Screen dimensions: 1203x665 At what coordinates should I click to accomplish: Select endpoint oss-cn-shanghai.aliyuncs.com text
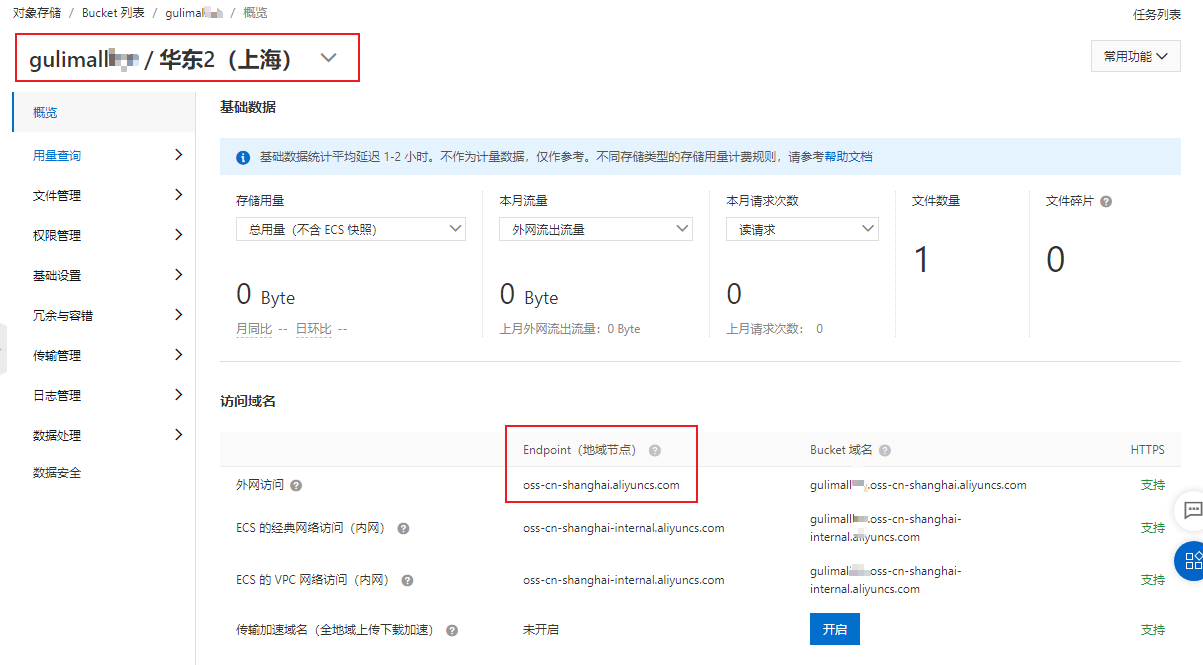(x=601, y=485)
